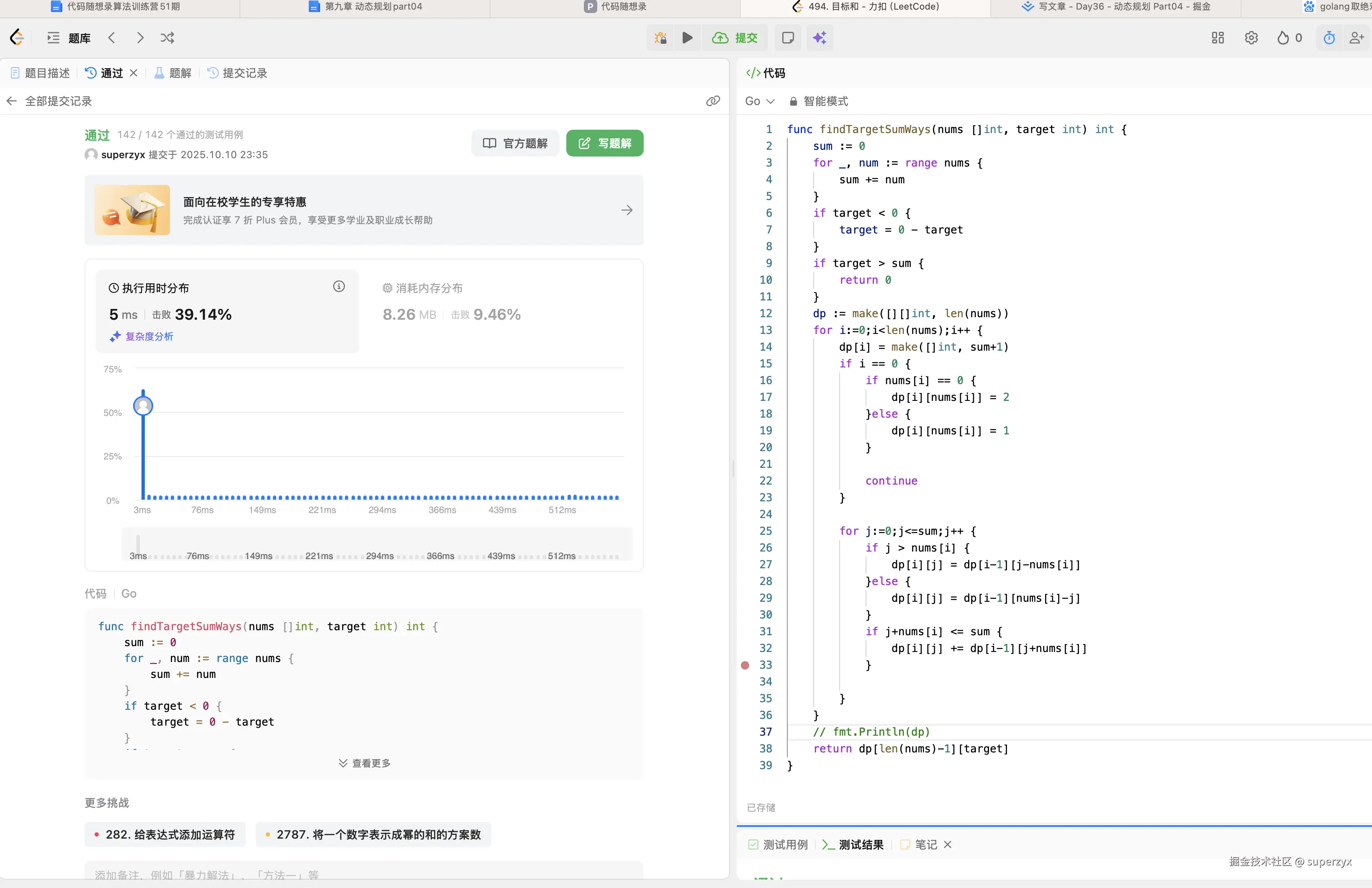Start the debugger icon
Image resolution: width=1372 pixels, height=888 pixels.
pos(660,38)
